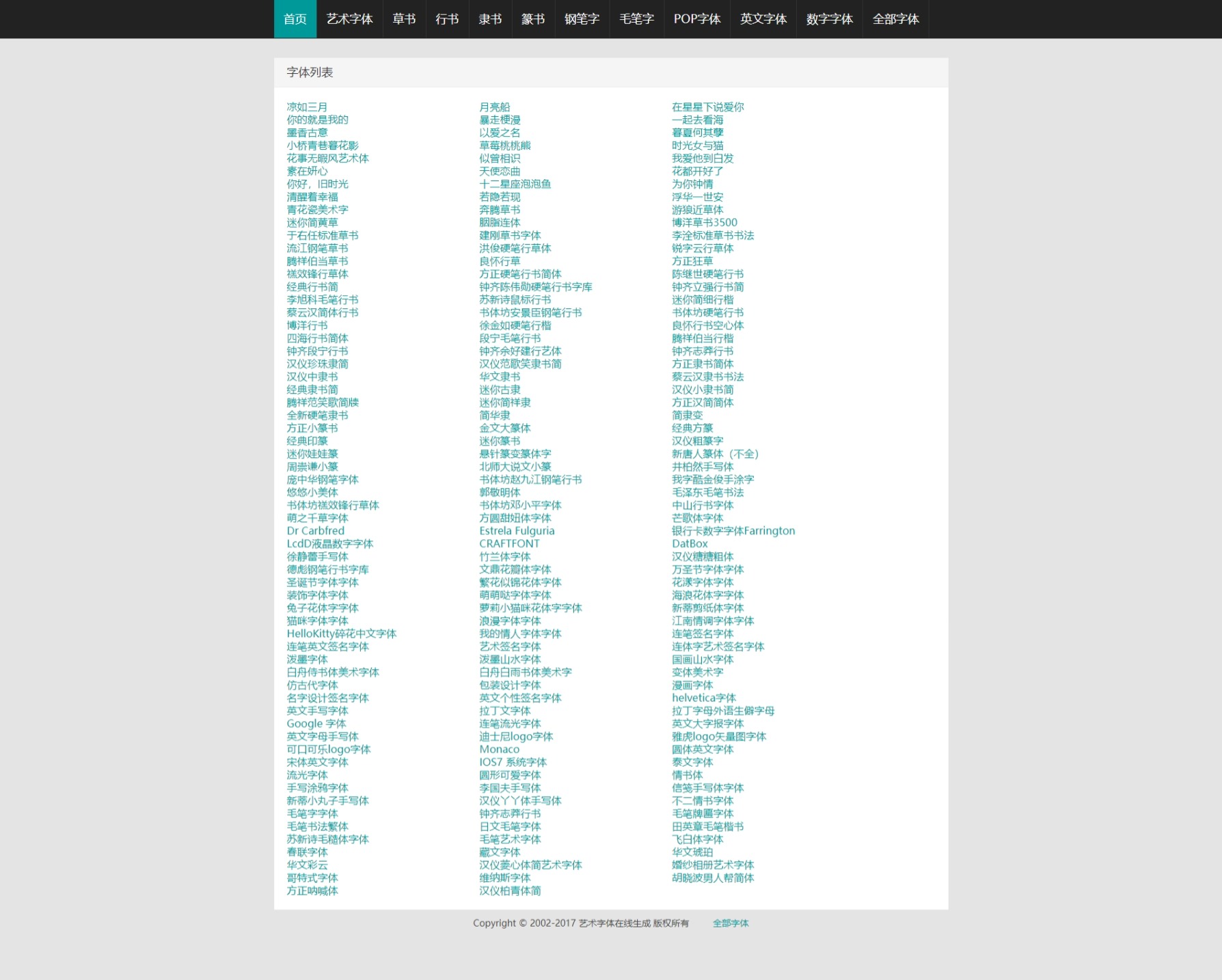Open the Monaco font link
The height and width of the screenshot is (980, 1222).
pyautogui.click(x=499, y=750)
